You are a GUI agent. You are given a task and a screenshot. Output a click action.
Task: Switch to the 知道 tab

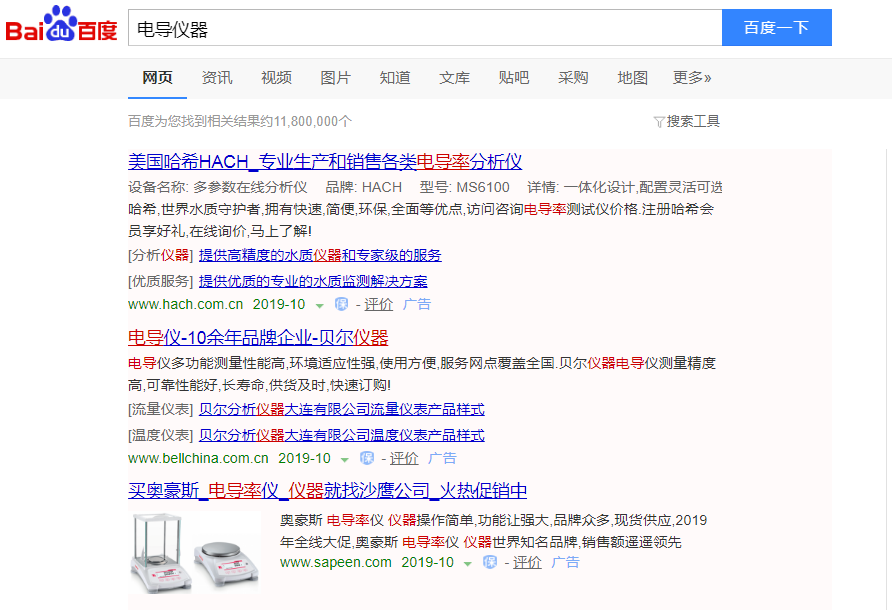(x=395, y=77)
